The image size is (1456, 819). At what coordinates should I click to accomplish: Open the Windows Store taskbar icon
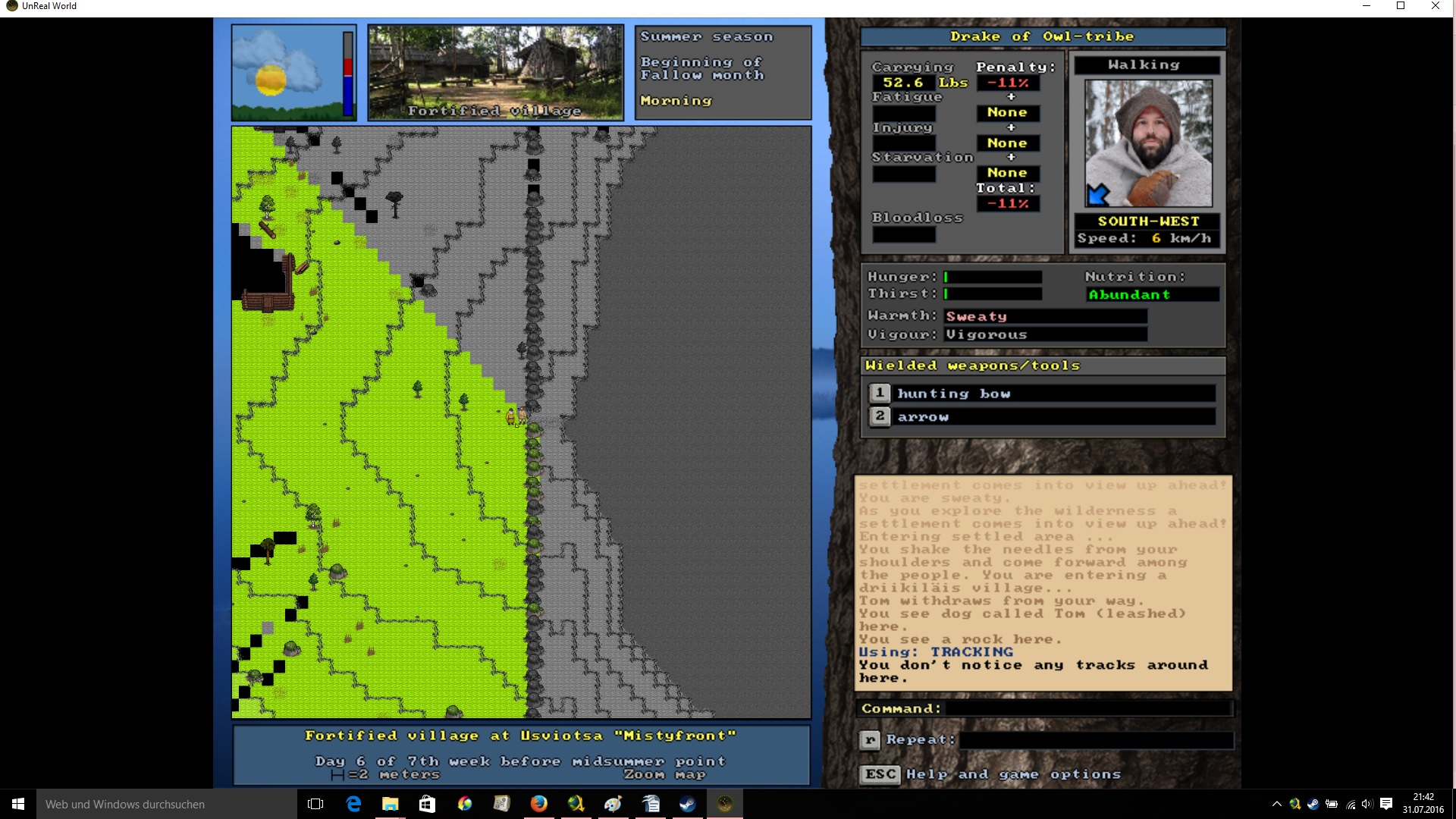point(427,804)
